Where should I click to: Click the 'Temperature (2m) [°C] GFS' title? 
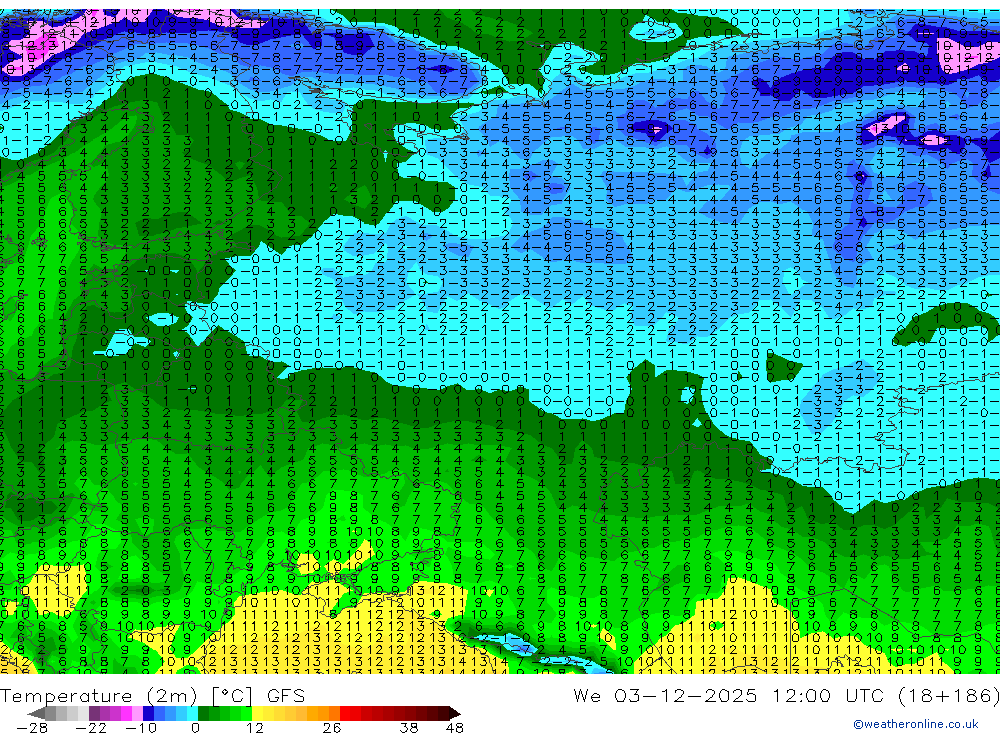[152, 695]
